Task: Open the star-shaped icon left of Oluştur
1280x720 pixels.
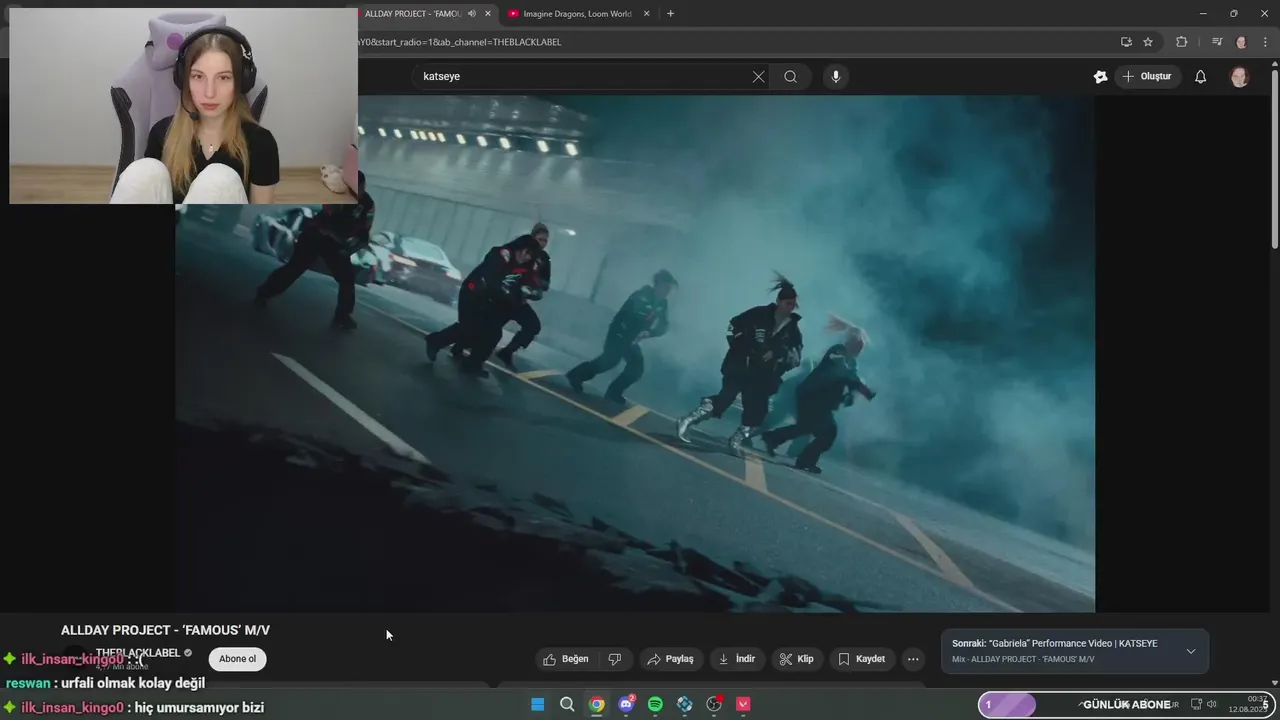Action: pyautogui.click(x=1100, y=77)
